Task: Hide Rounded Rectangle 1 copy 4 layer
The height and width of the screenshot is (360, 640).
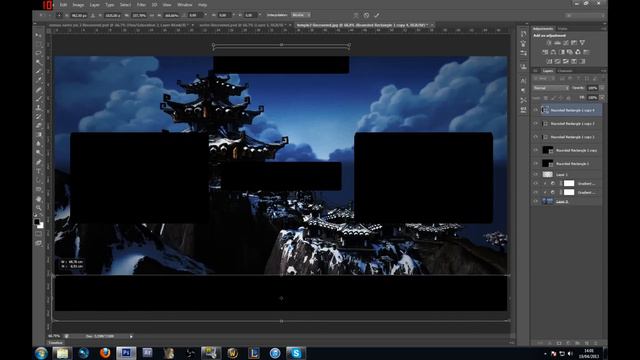Action: [536, 110]
